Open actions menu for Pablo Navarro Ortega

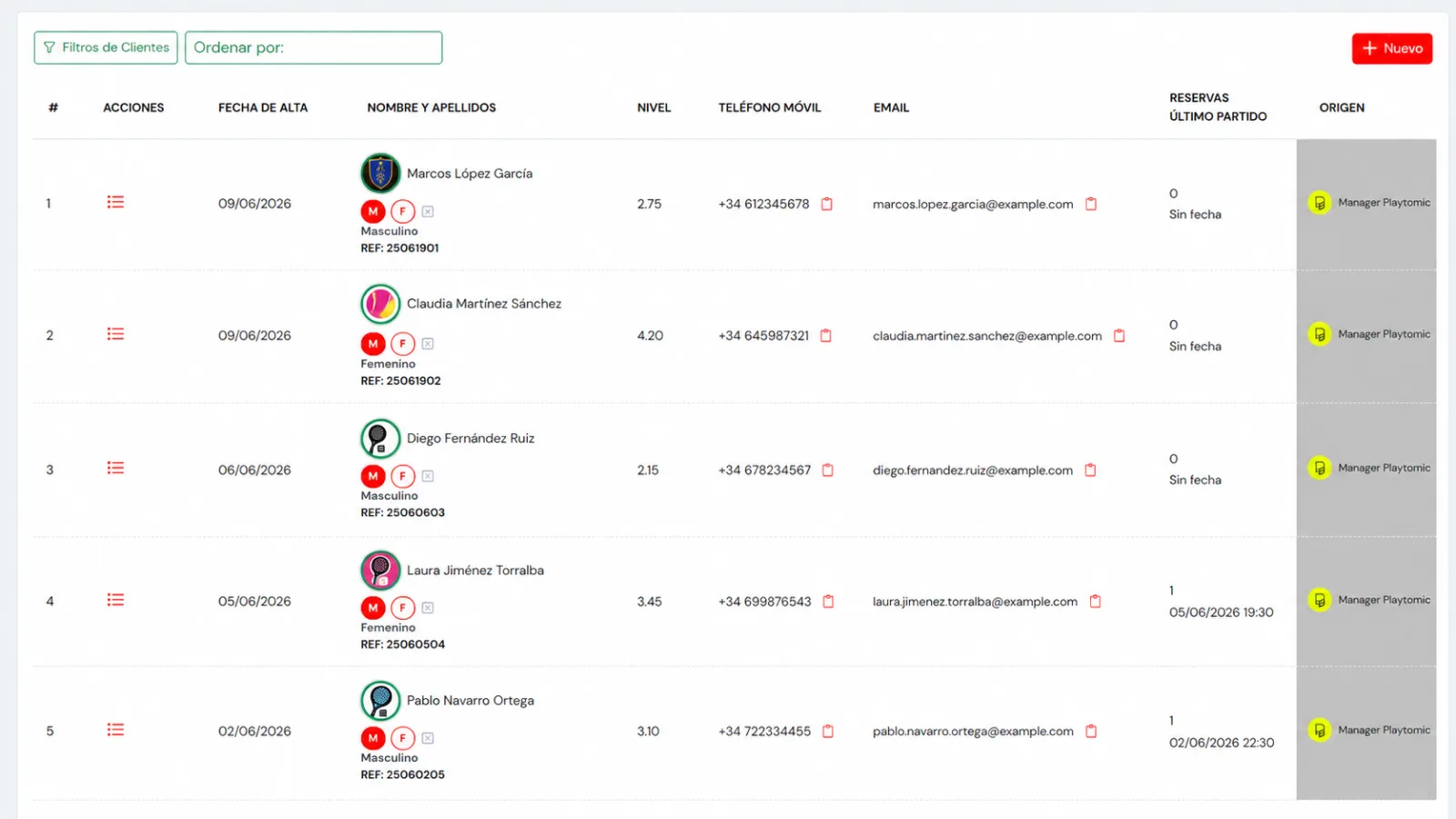[116, 730]
